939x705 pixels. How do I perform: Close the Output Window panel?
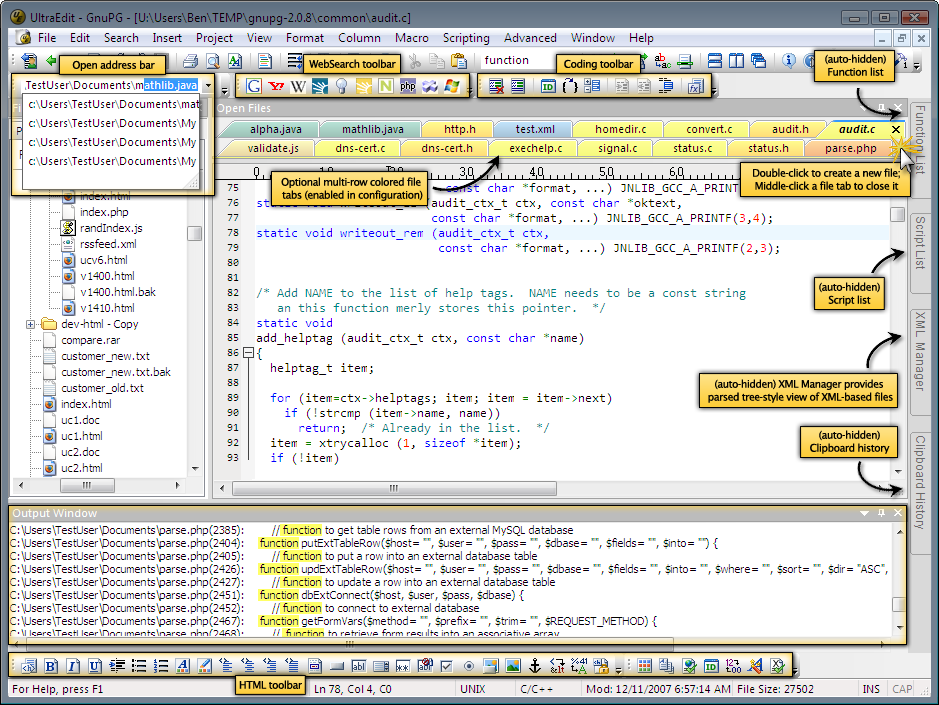898,513
